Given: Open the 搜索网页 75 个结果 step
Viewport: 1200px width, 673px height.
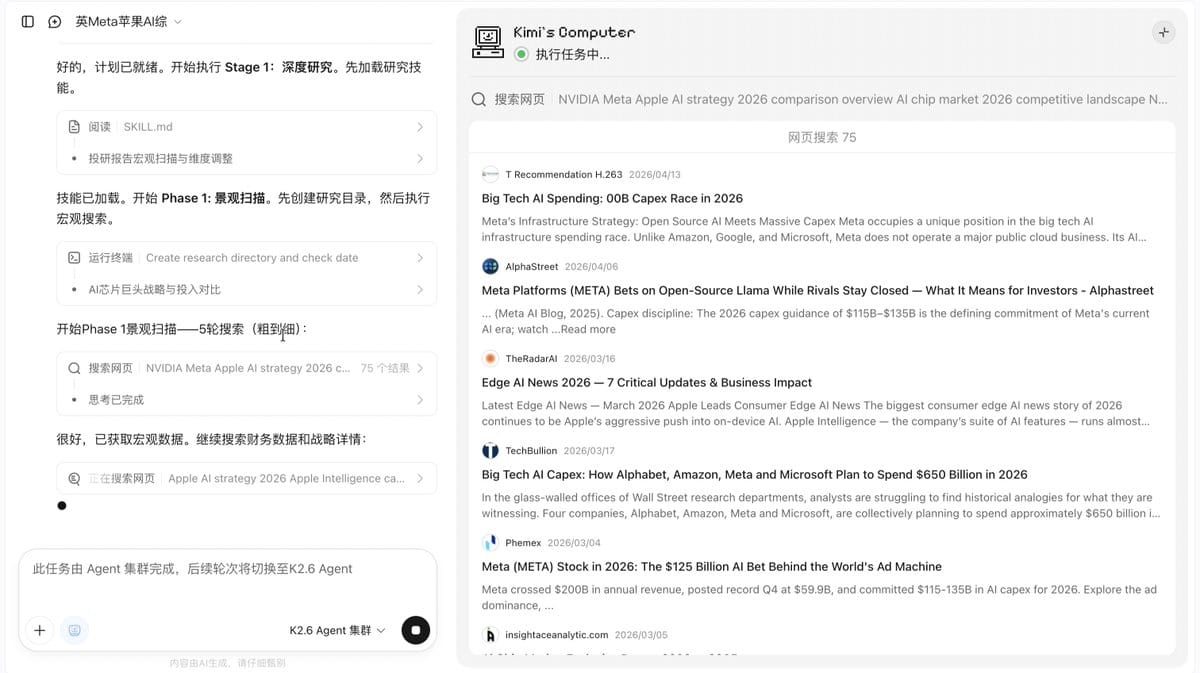Looking at the screenshot, I should point(246,368).
